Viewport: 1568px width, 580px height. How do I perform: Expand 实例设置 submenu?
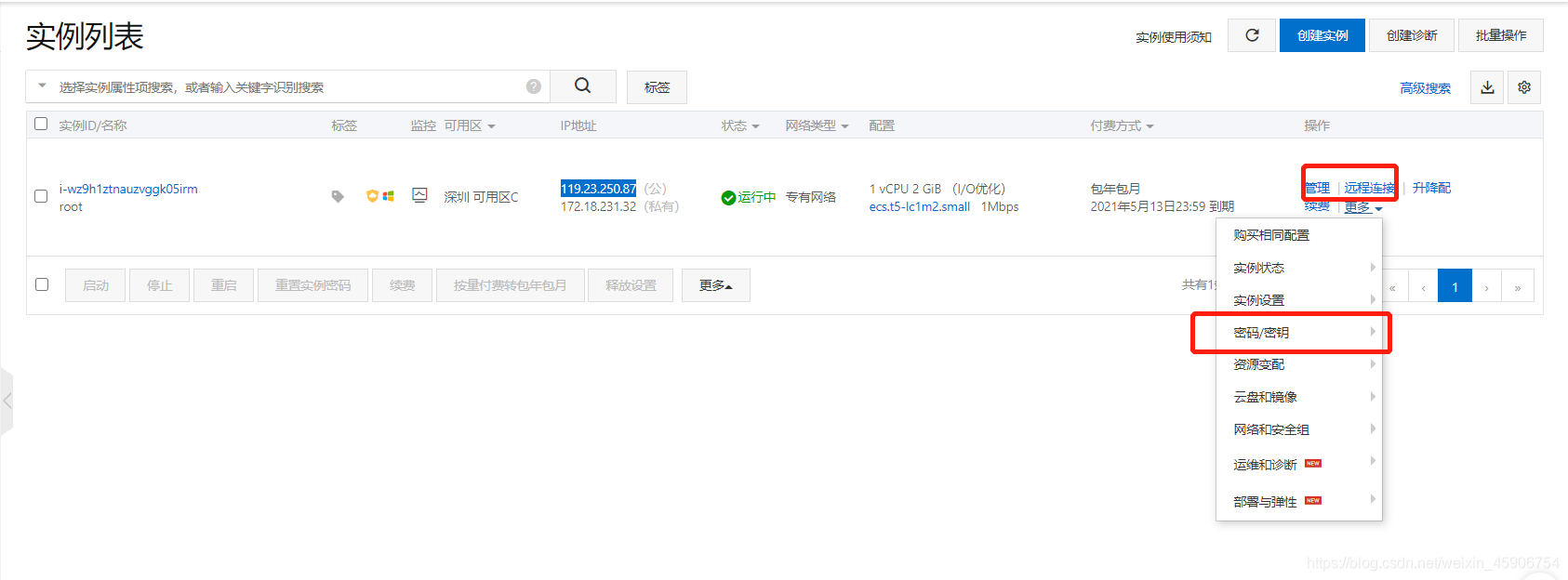coord(1298,300)
